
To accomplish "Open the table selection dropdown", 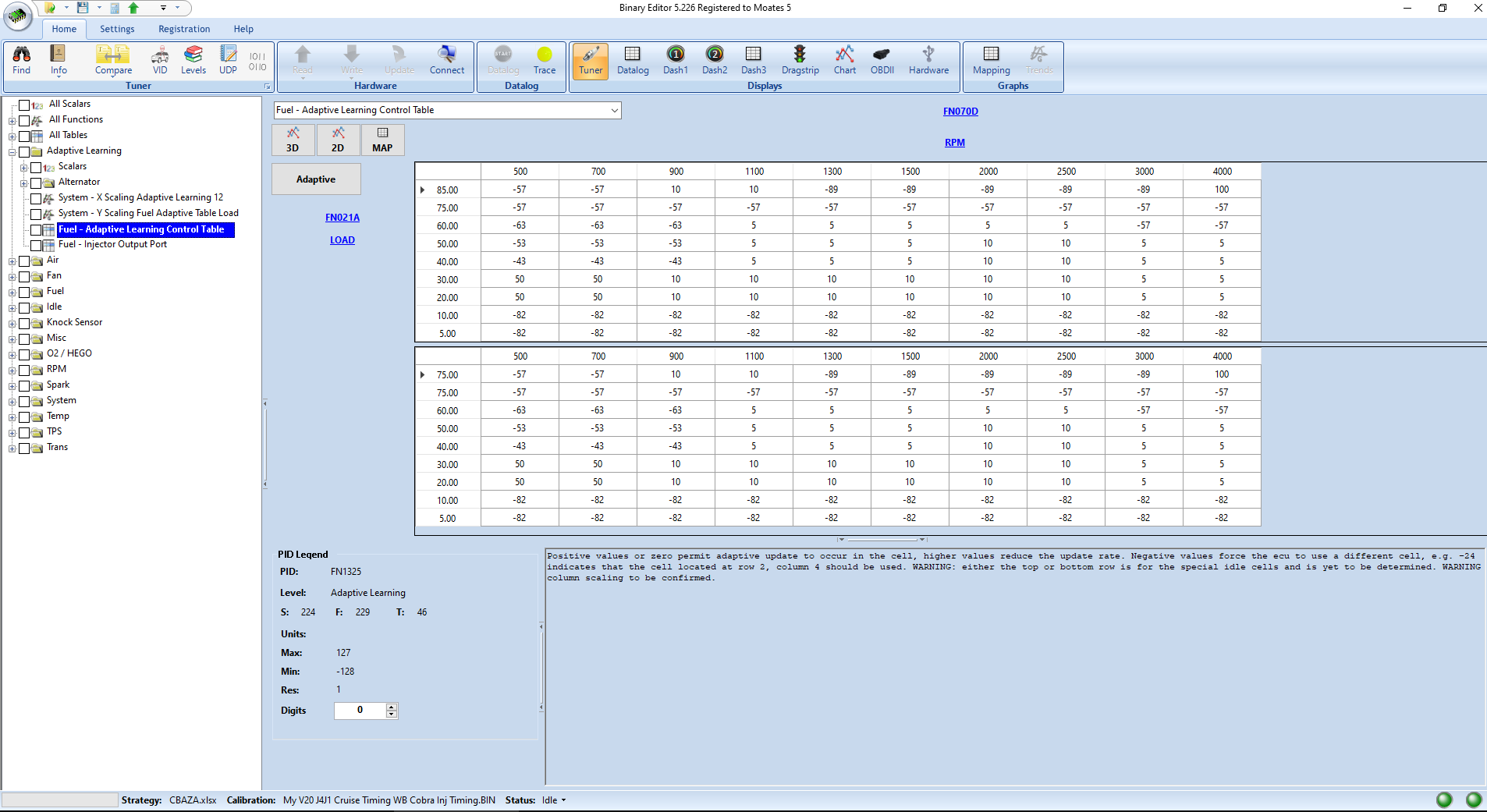I will (x=614, y=111).
